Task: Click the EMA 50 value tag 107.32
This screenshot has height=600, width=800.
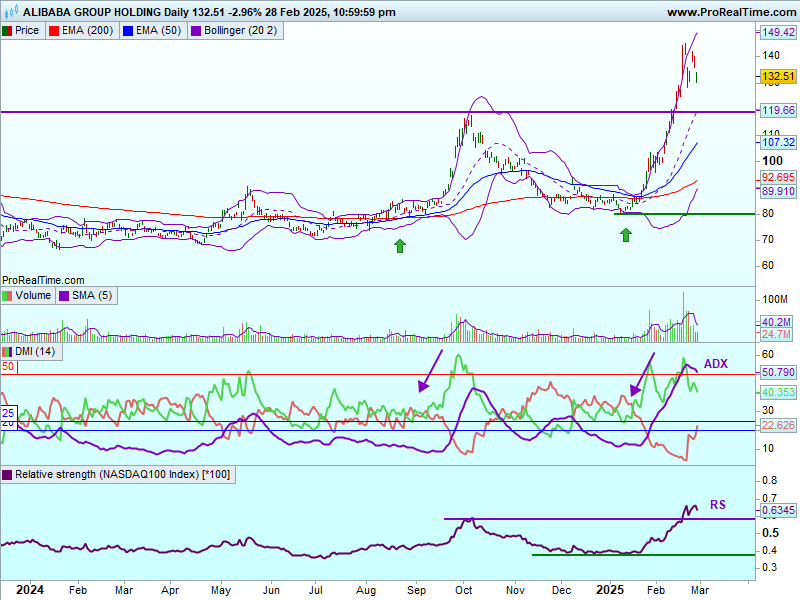Action: 777,143
